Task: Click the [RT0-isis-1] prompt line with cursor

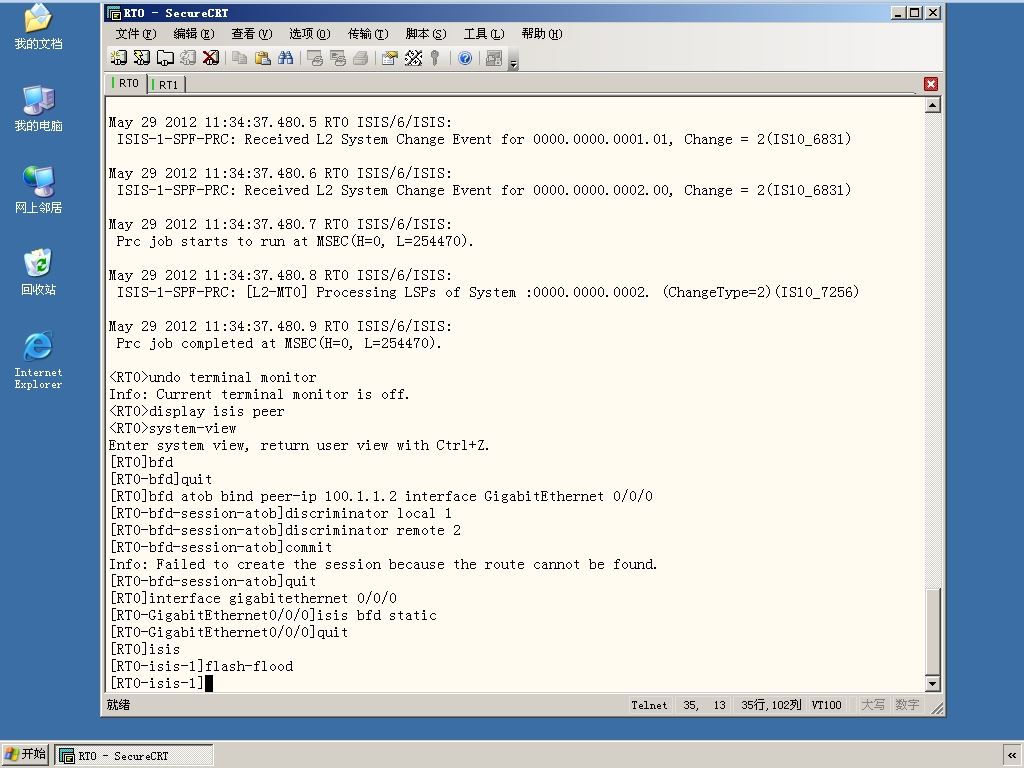Action: 161,683
